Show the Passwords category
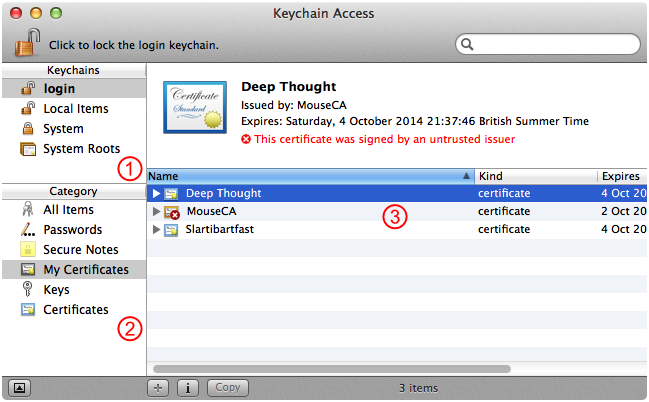 tap(74, 230)
